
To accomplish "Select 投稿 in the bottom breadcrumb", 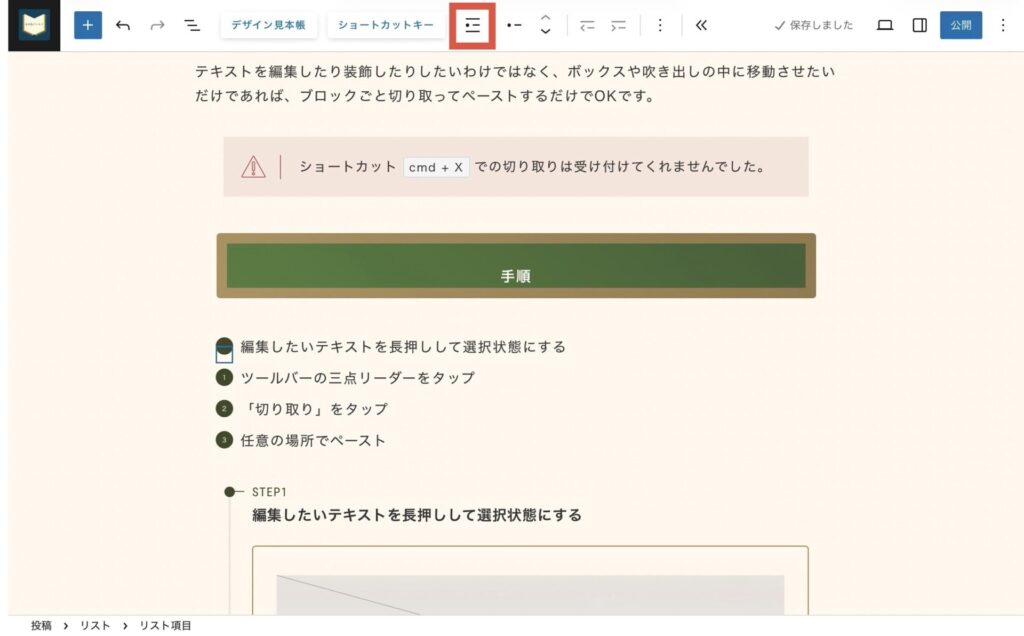I will pos(41,626).
